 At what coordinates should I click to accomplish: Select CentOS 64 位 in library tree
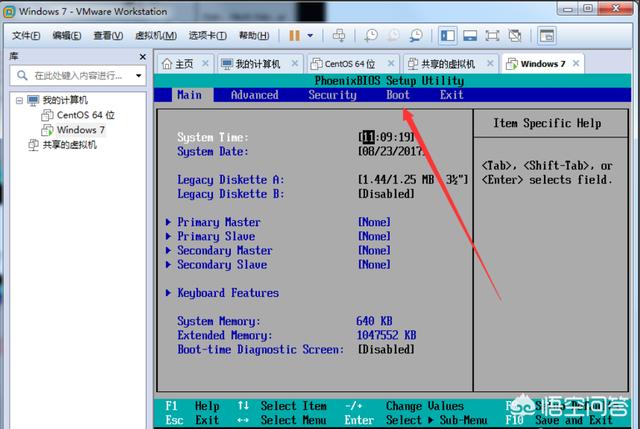coord(86,115)
